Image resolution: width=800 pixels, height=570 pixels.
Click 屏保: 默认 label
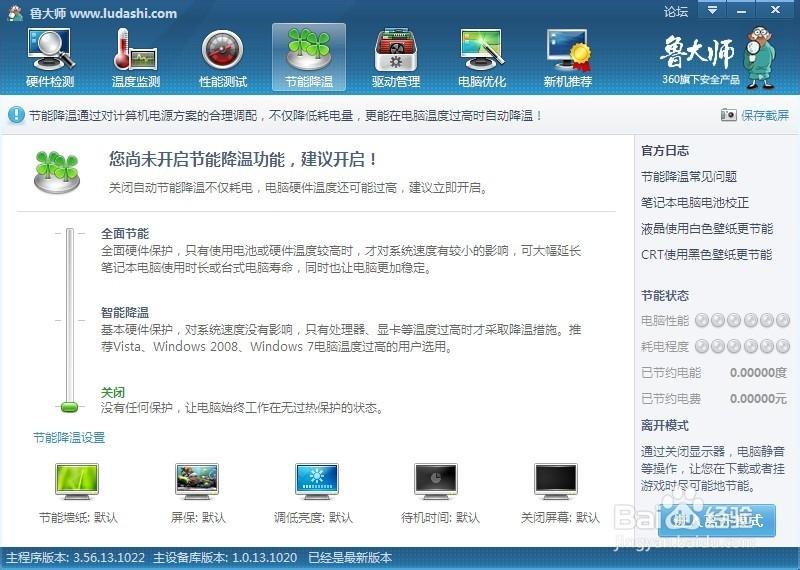[x=198, y=518]
